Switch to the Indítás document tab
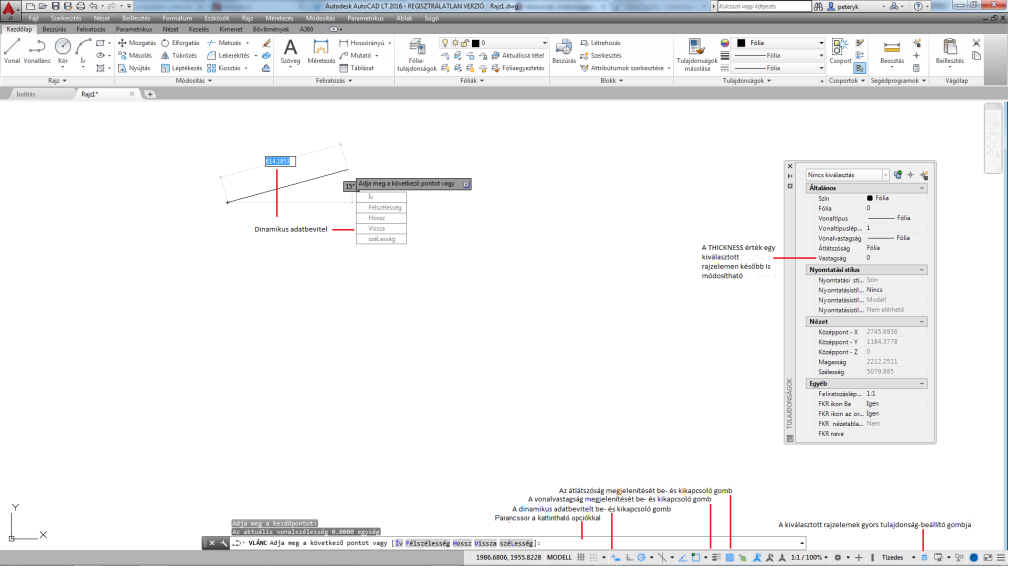 26,95
